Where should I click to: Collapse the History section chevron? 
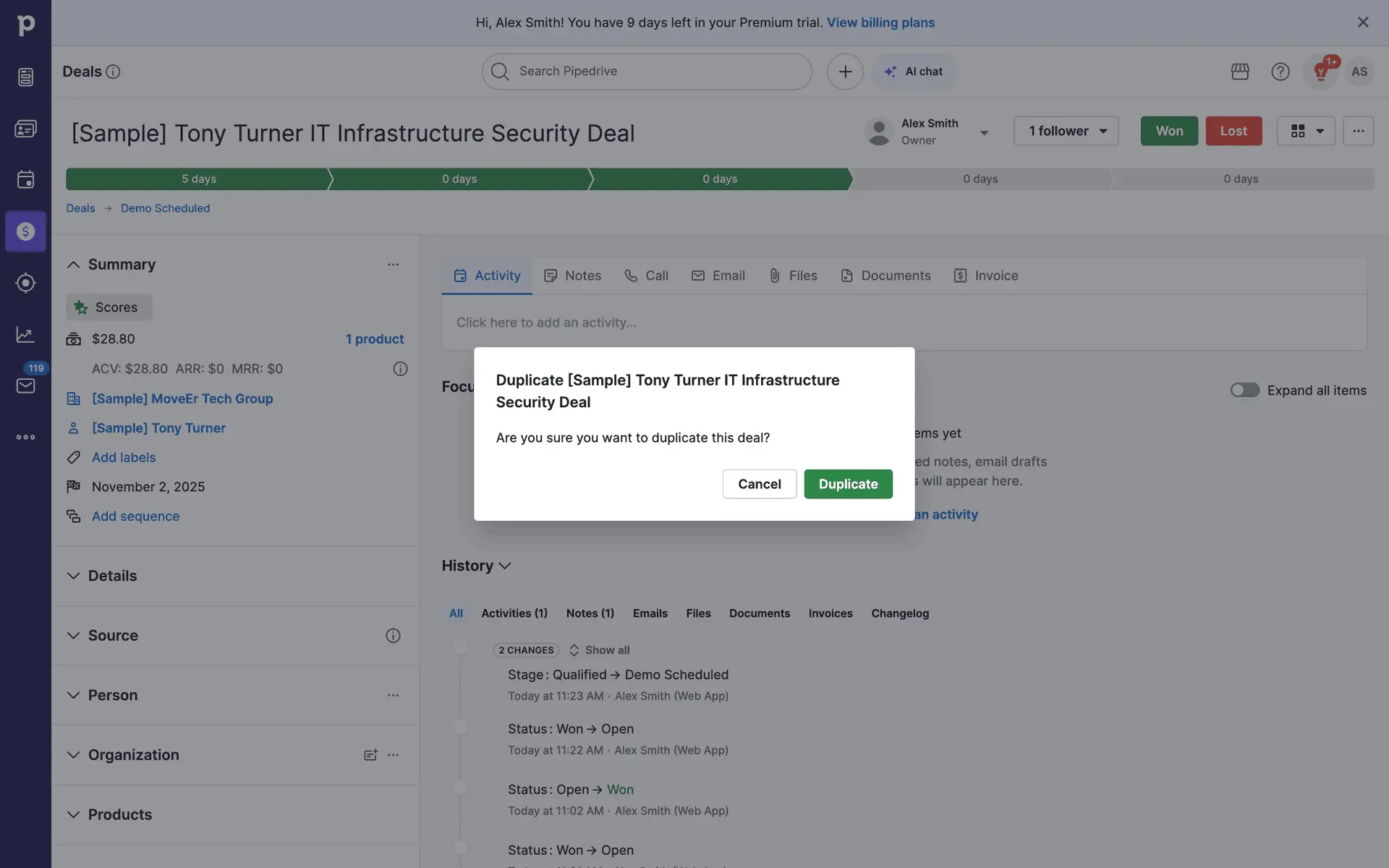pyautogui.click(x=505, y=566)
